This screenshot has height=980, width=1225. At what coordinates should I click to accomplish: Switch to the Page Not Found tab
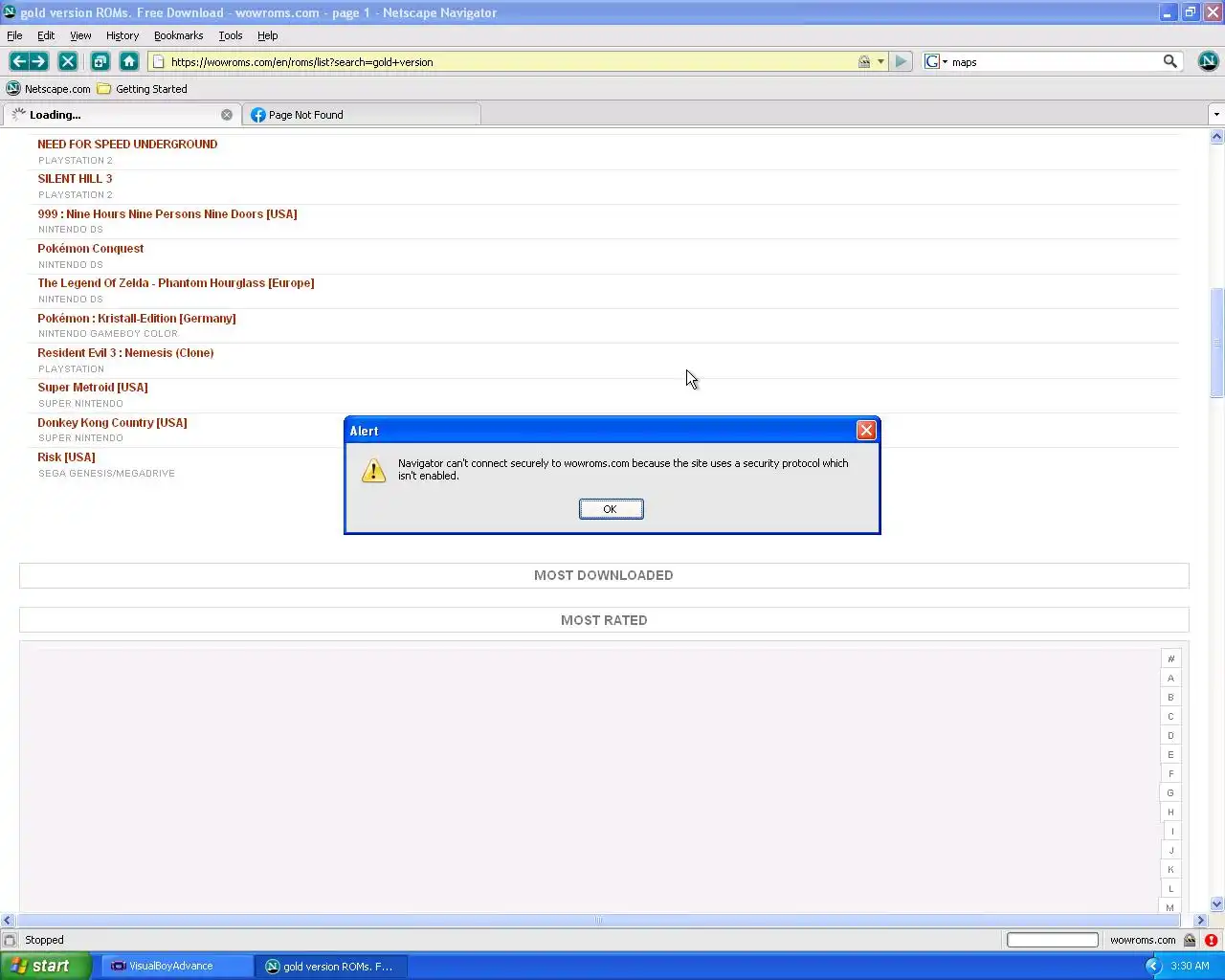362,115
